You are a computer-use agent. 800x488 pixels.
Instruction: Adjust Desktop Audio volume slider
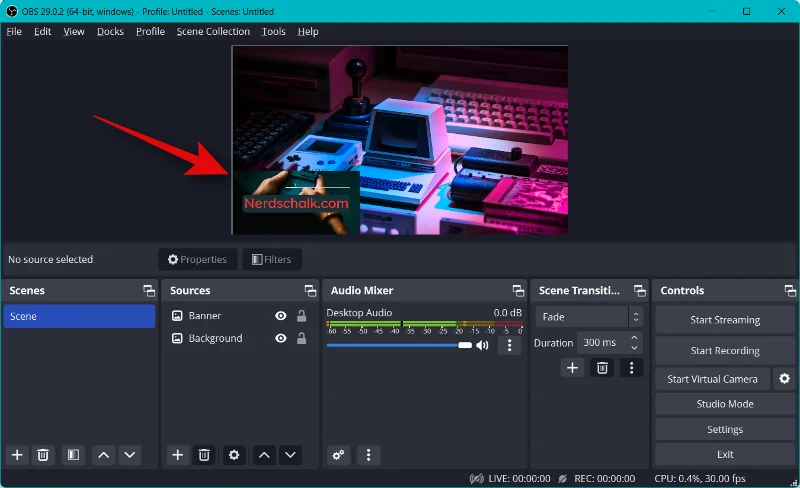(399, 346)
